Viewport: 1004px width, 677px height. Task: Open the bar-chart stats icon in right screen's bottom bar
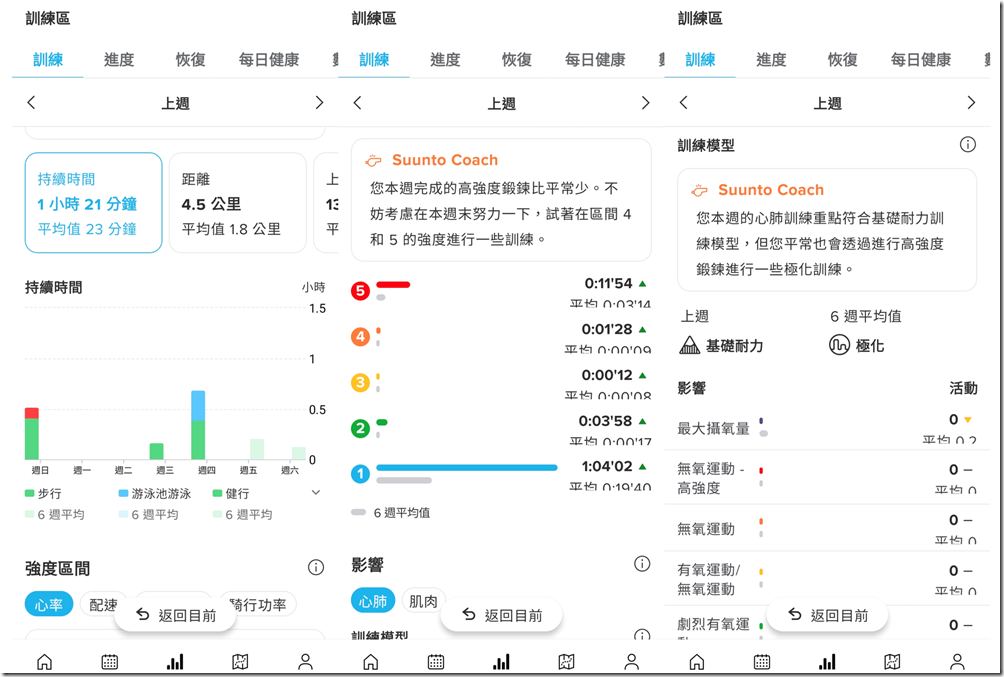tap(827, 662)
